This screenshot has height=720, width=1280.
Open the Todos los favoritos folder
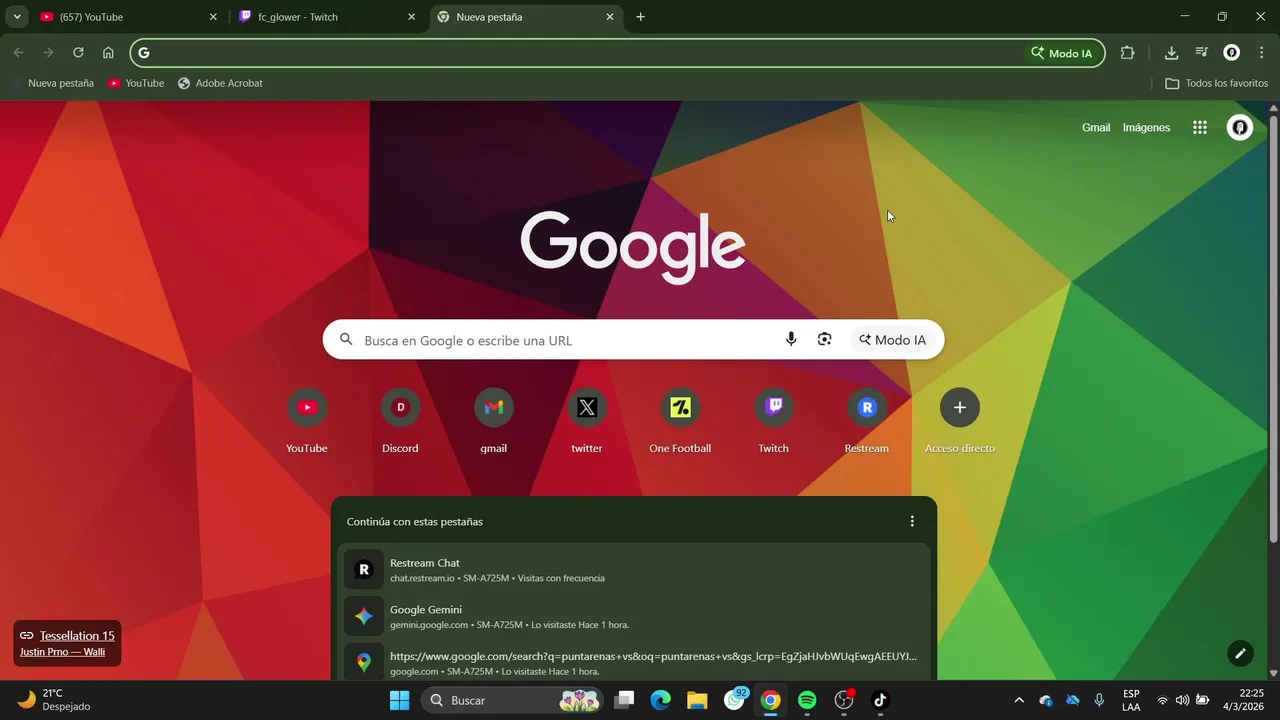pyautogui.click(x=1217, y=83)
